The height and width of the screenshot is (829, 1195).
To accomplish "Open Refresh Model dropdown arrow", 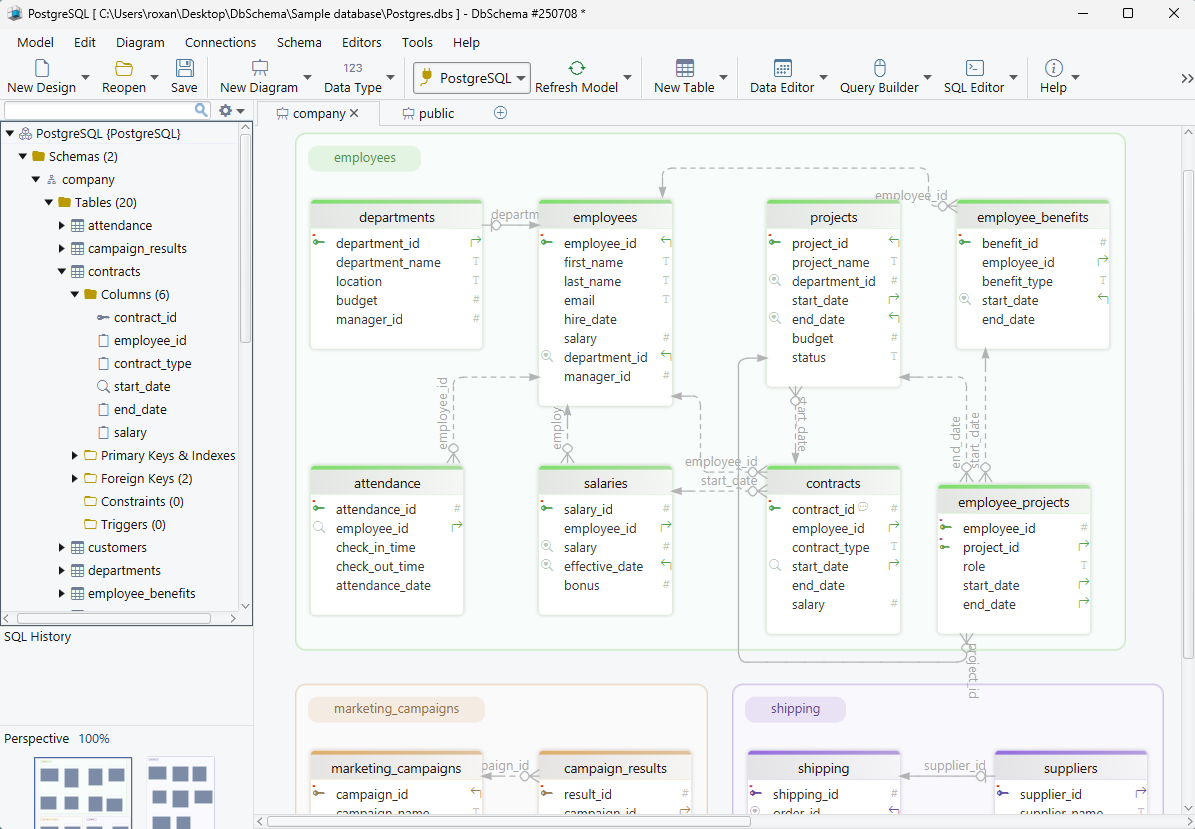I will (x=627, y=78).
